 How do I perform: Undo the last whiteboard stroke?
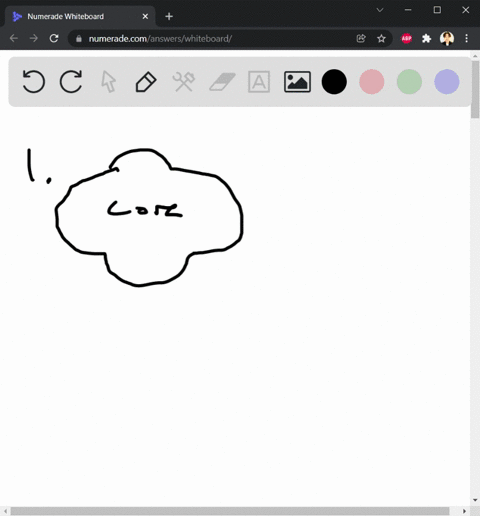point(33,81)
